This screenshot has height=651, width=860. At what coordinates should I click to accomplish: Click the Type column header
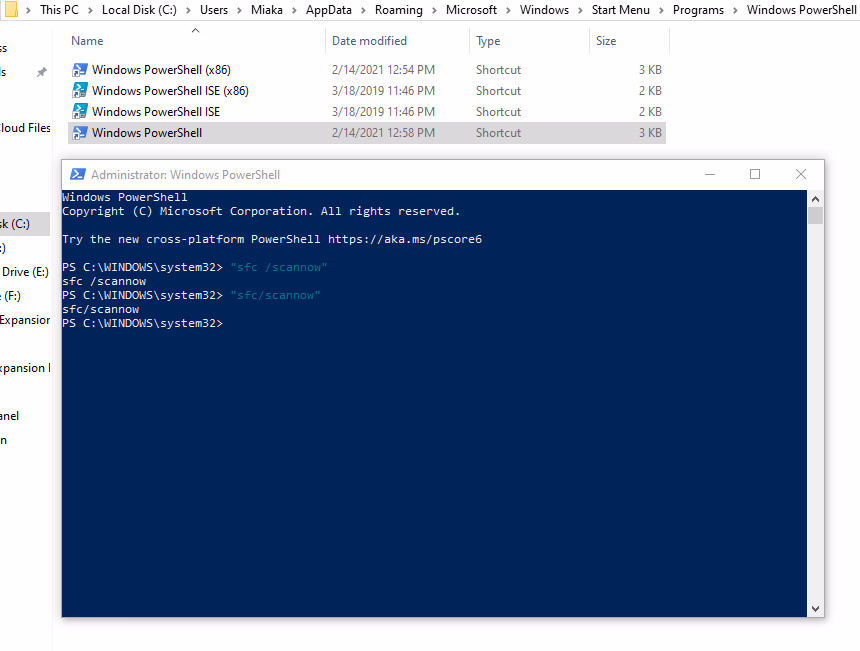(488, 41)
